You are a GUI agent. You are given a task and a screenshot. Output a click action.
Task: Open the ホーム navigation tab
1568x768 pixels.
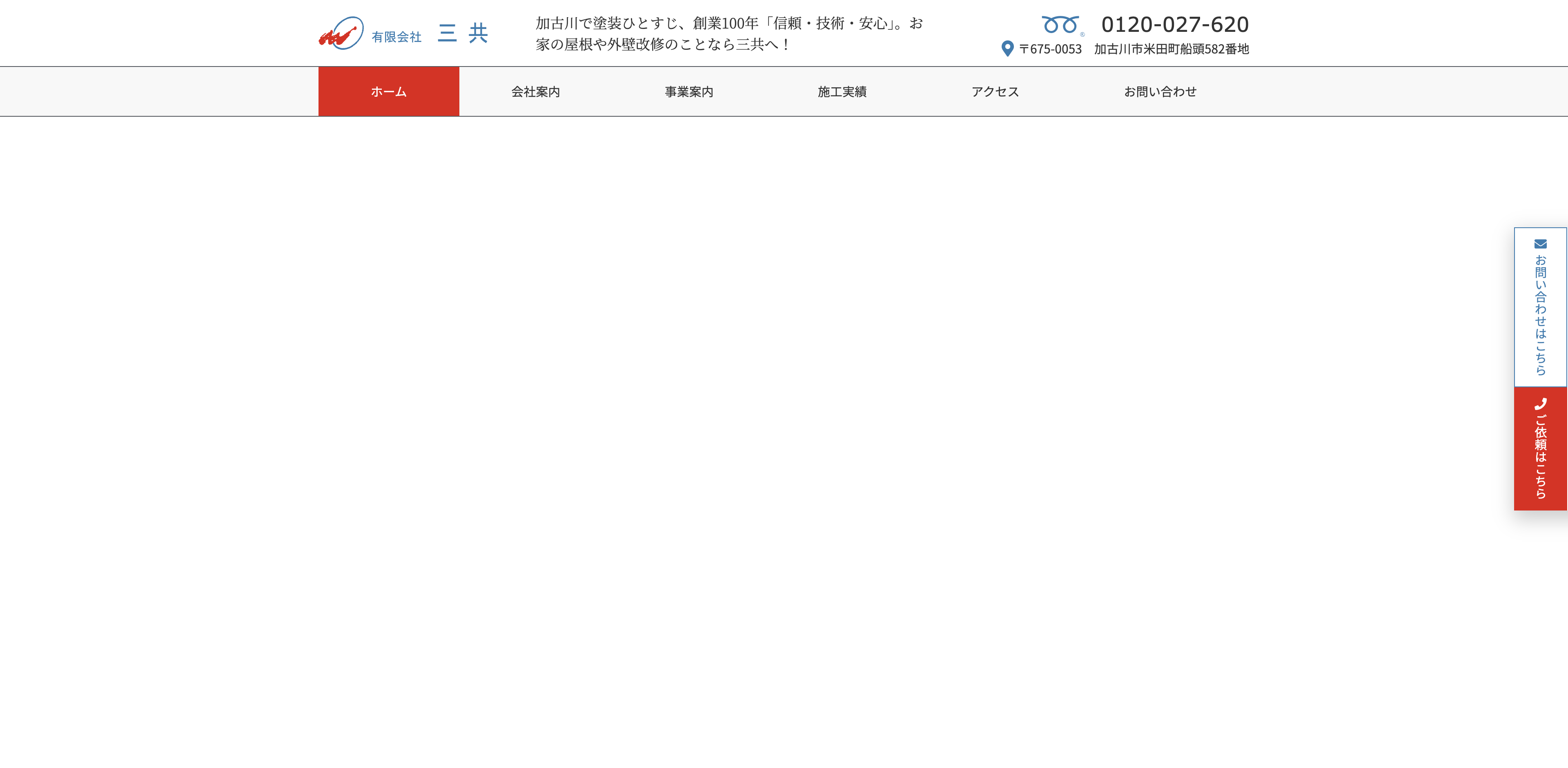(388, 91)
